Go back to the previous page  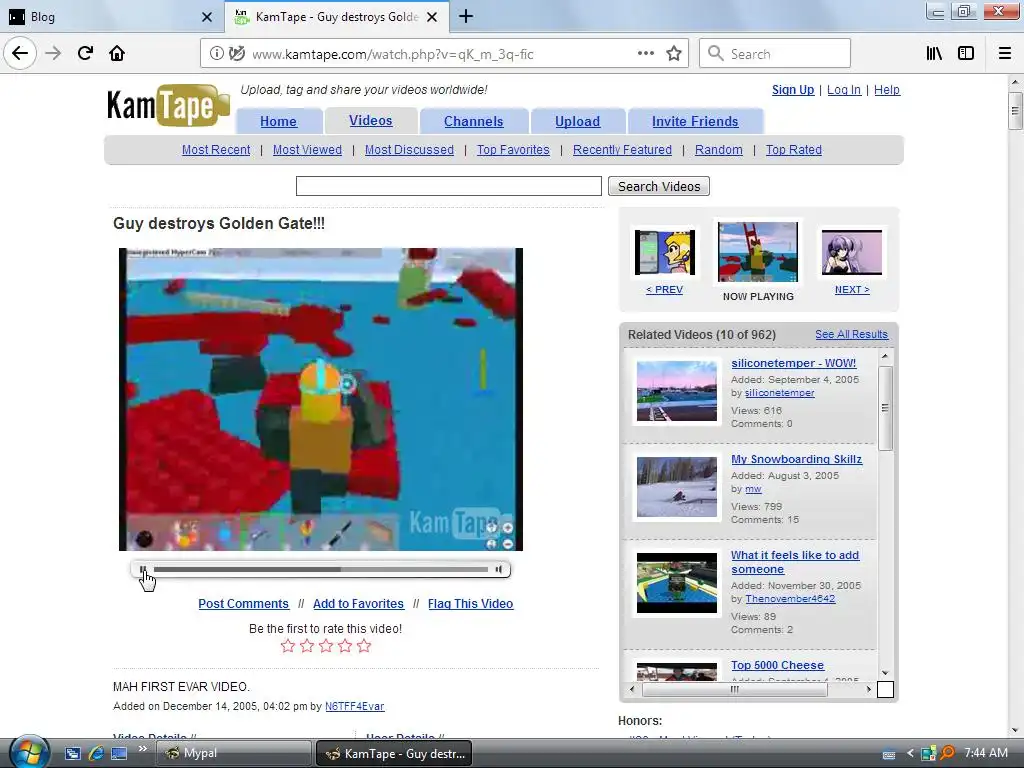20,53
